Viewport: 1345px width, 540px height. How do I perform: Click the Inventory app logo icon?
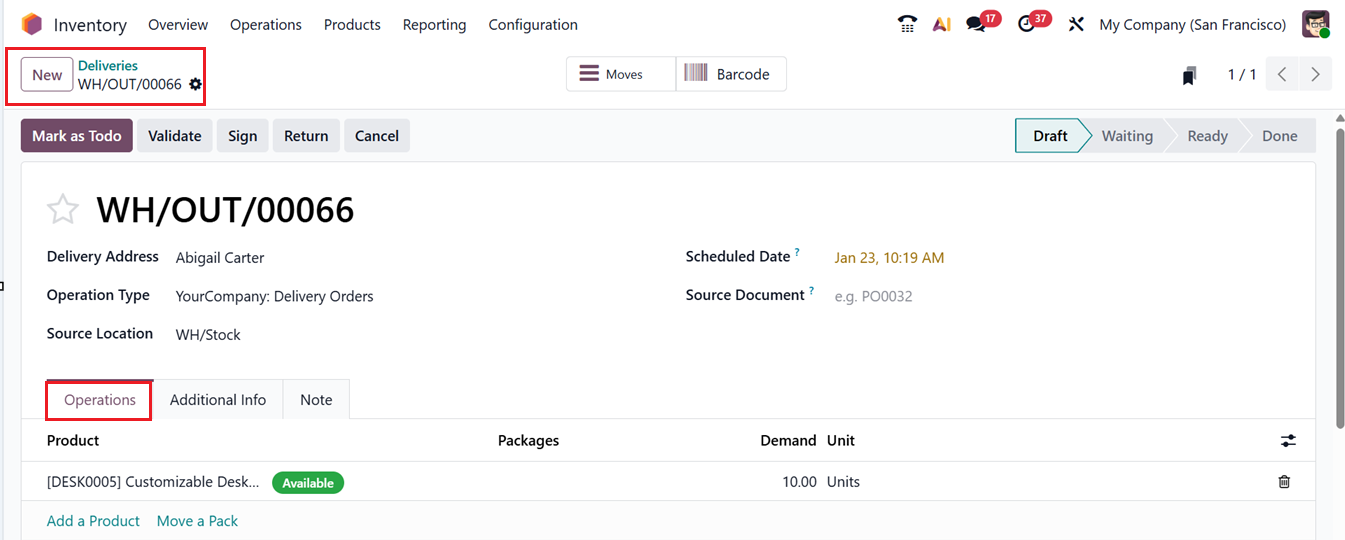click(32, 24)
